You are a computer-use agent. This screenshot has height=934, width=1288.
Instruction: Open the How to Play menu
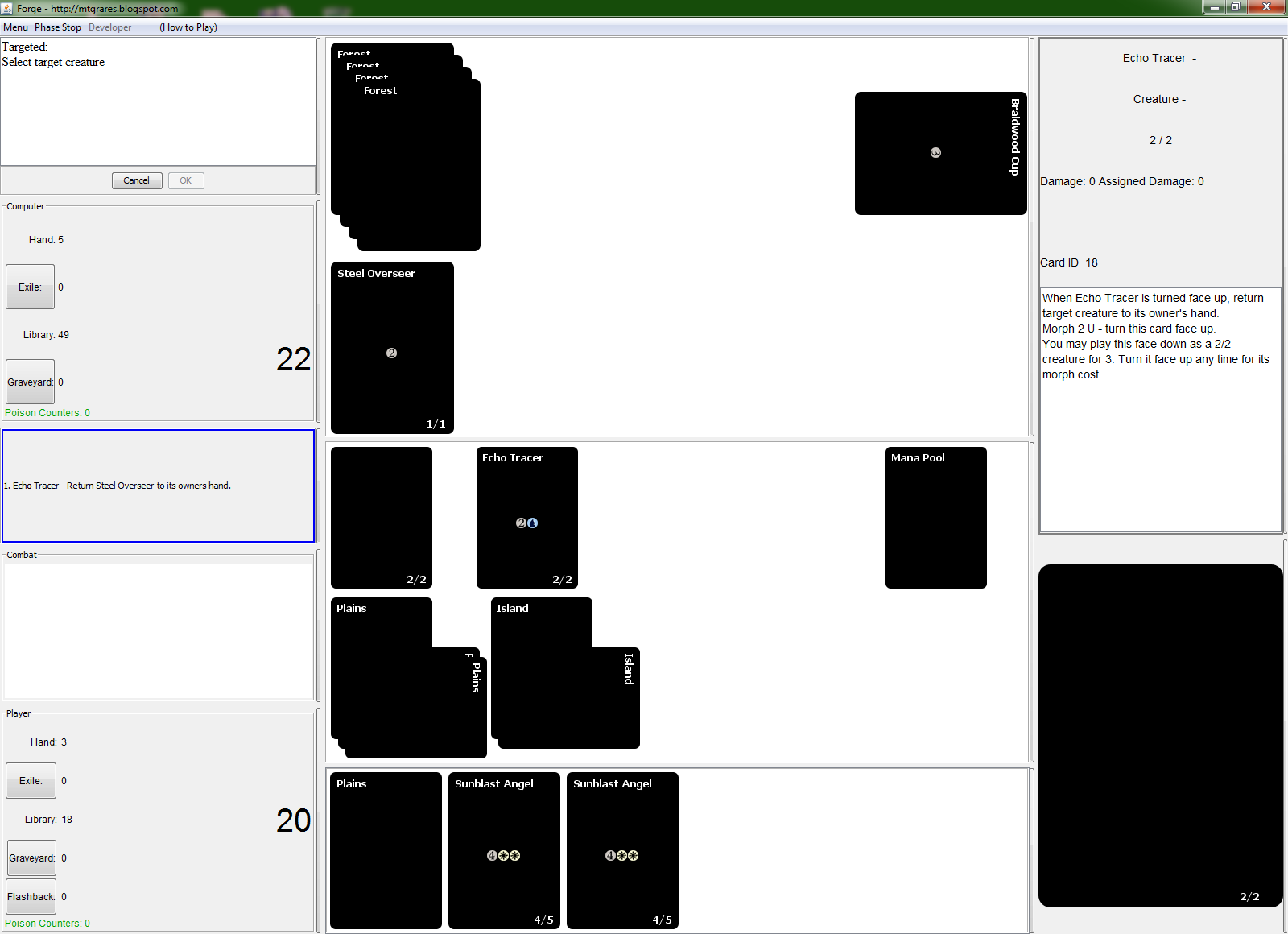point(188,27)
